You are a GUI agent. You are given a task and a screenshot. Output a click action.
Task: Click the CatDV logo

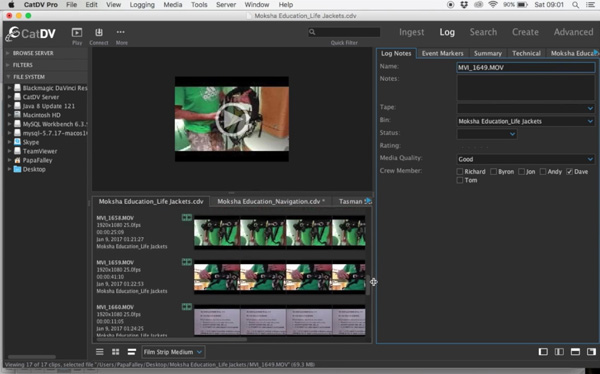click(x=31, y=34)
